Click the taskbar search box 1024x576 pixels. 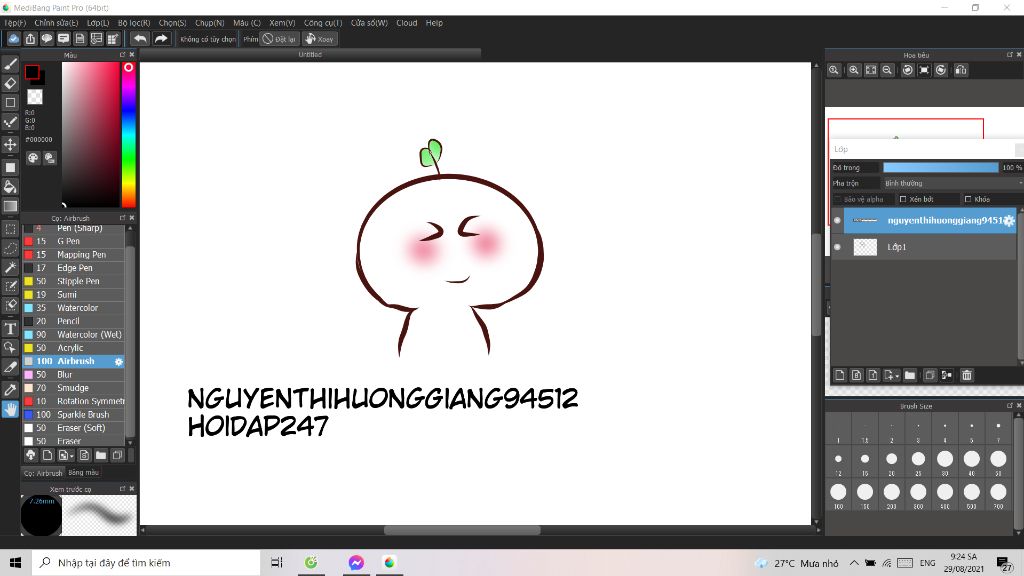[146, 562]
